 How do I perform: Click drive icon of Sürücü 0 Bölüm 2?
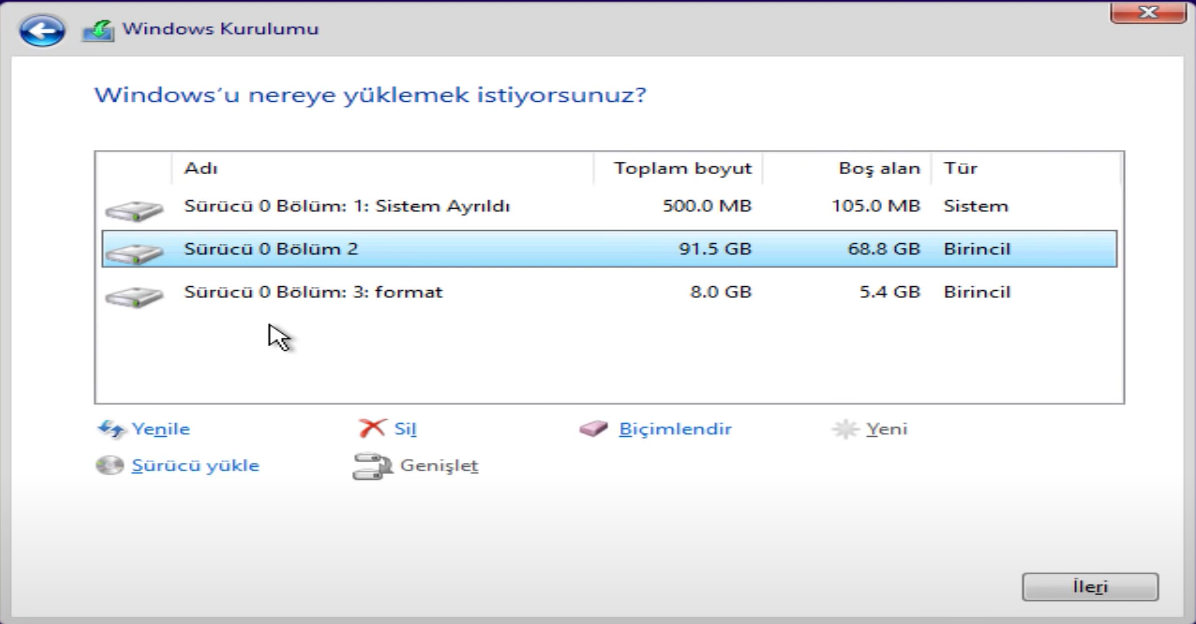(133, 252)
